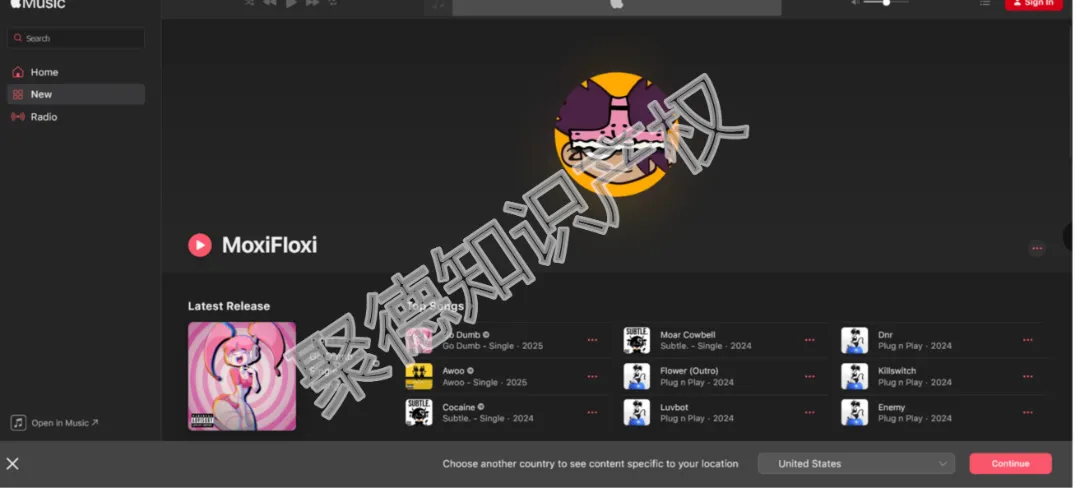The width and height of the screenshot is (1080, 491).
Task: Close the country selection banner
Action: click(x=12, y=463)
